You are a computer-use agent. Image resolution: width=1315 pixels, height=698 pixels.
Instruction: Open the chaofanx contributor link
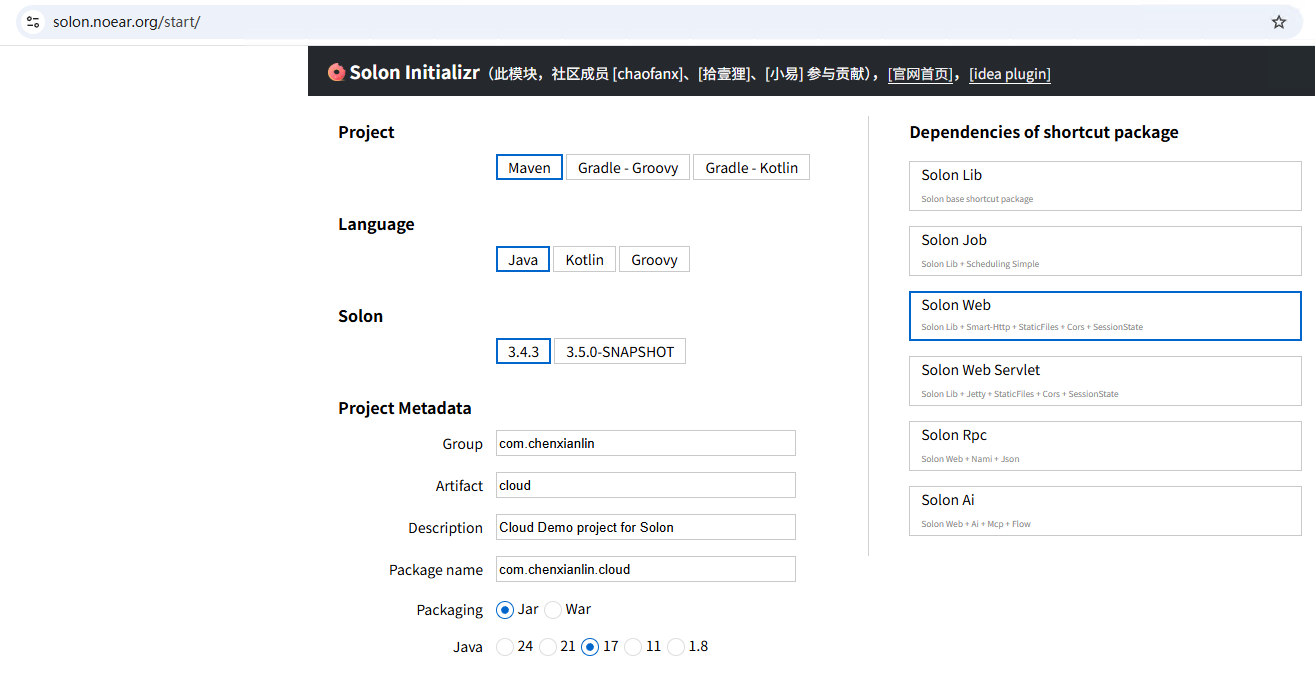(x=649, y=74)
